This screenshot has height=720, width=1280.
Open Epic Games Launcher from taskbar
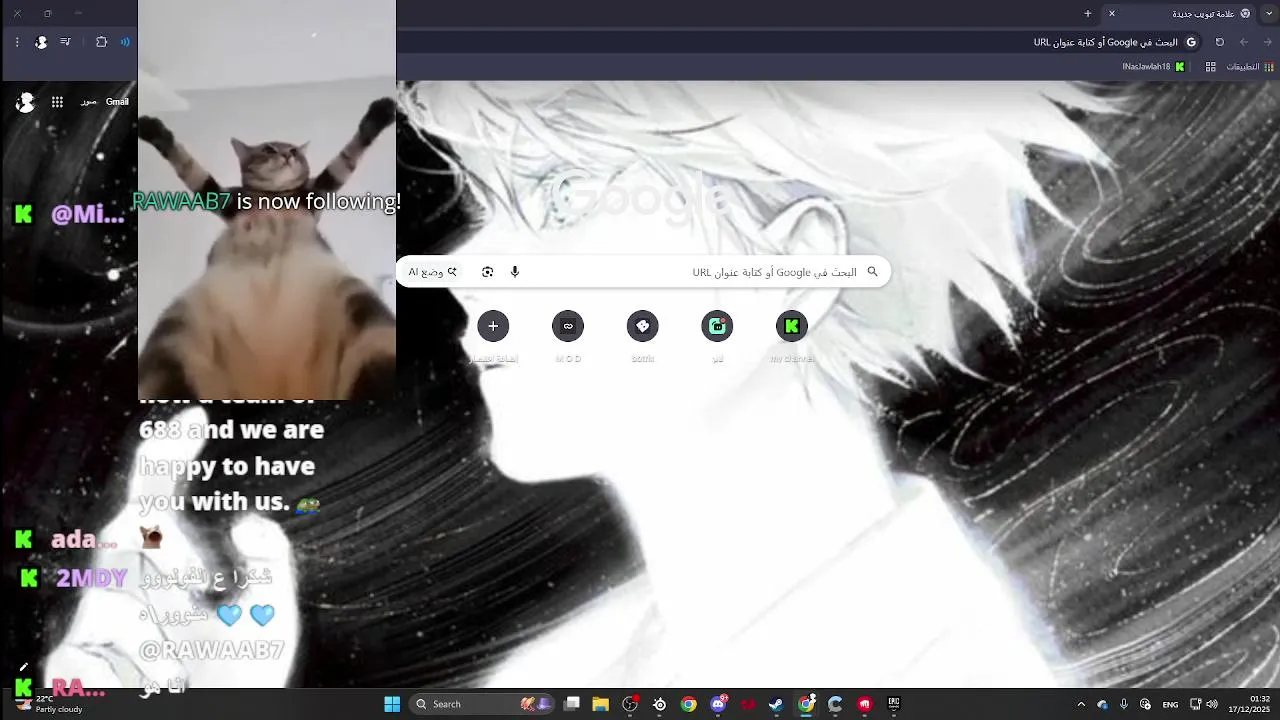(x=894, y=704)
